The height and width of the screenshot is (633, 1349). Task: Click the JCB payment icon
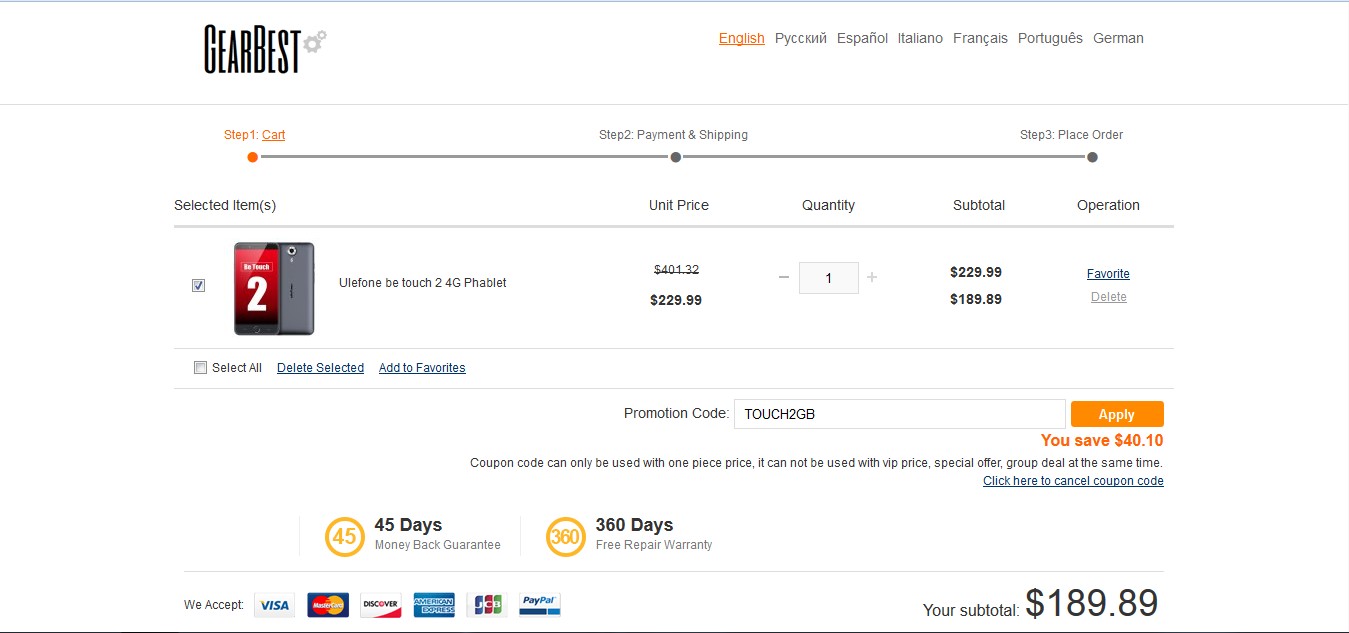point(487,605)
